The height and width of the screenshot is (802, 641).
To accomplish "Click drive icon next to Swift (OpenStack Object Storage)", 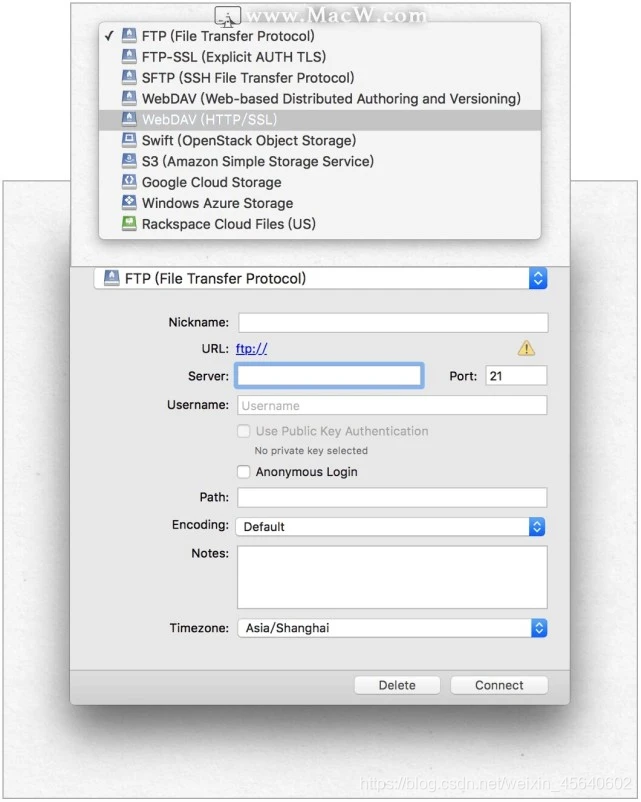I will tap(129, 140).
